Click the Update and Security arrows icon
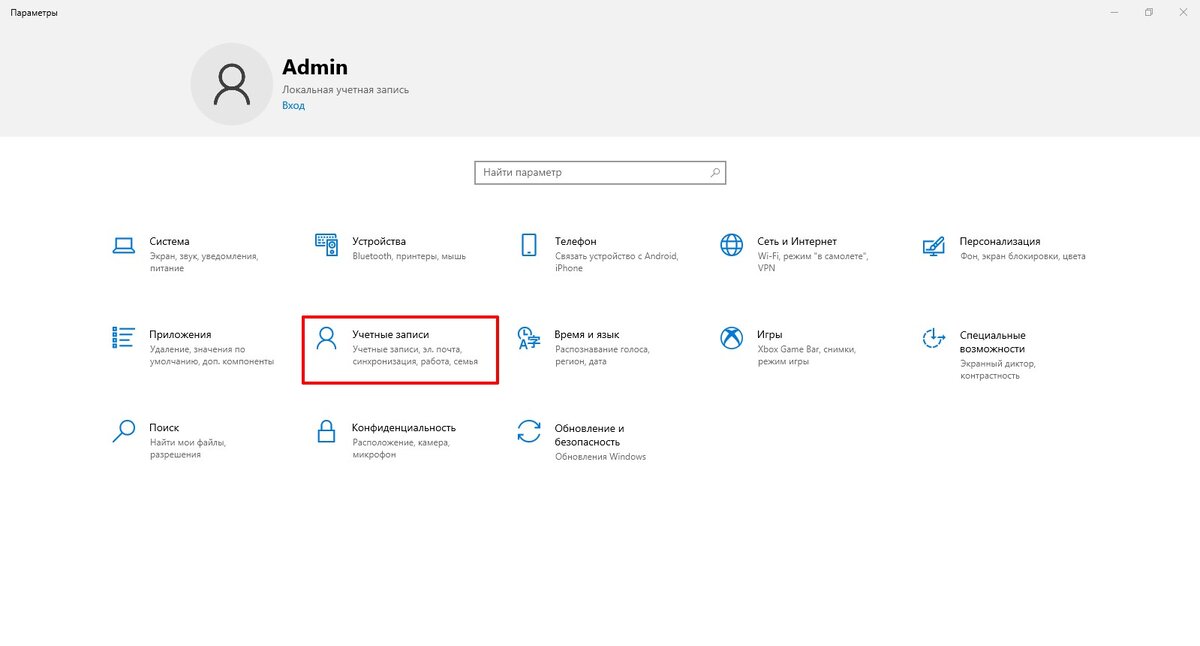1200x646 pixels. point(529,431)
